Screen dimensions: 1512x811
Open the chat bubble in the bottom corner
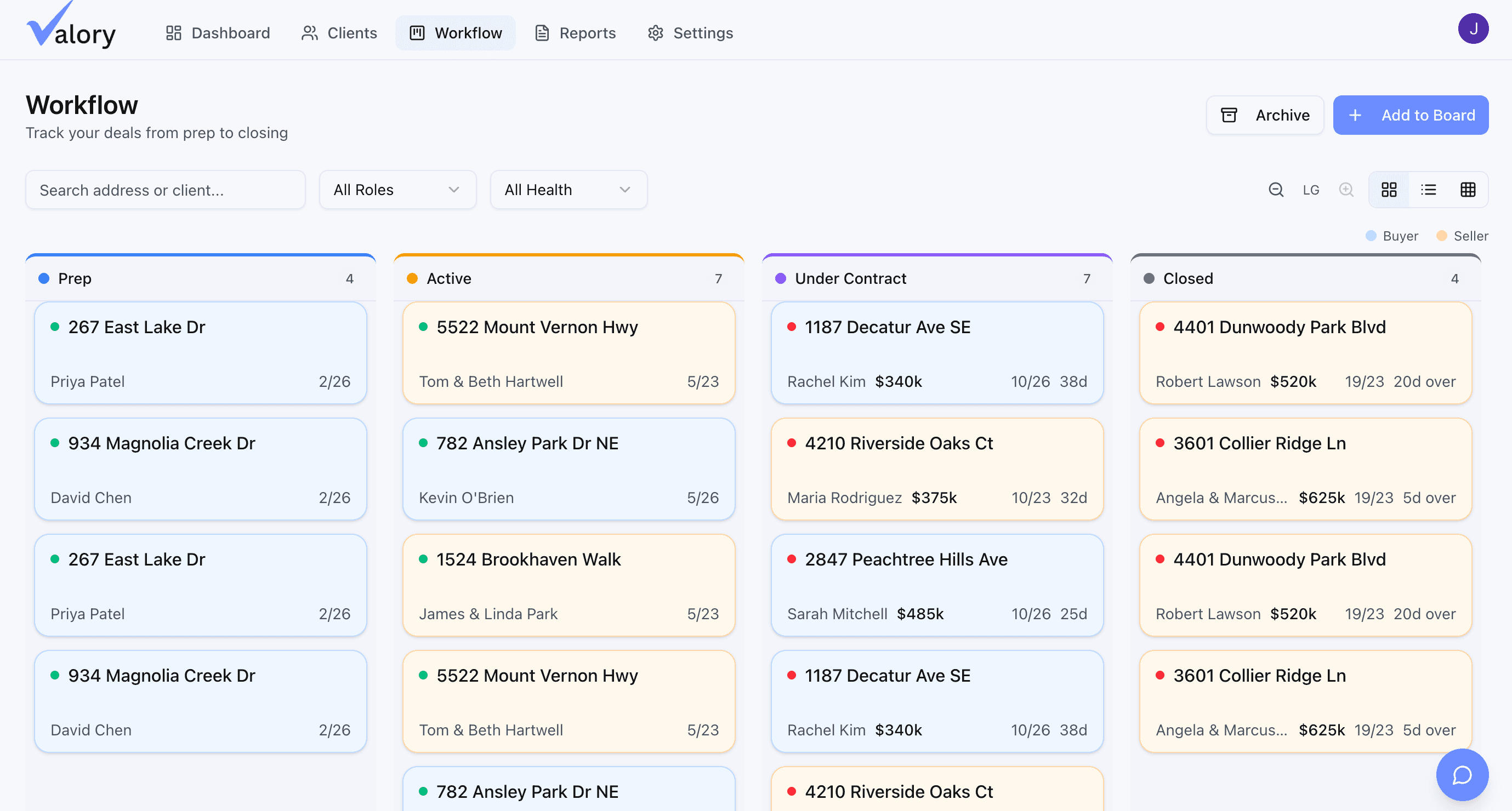1462,775
